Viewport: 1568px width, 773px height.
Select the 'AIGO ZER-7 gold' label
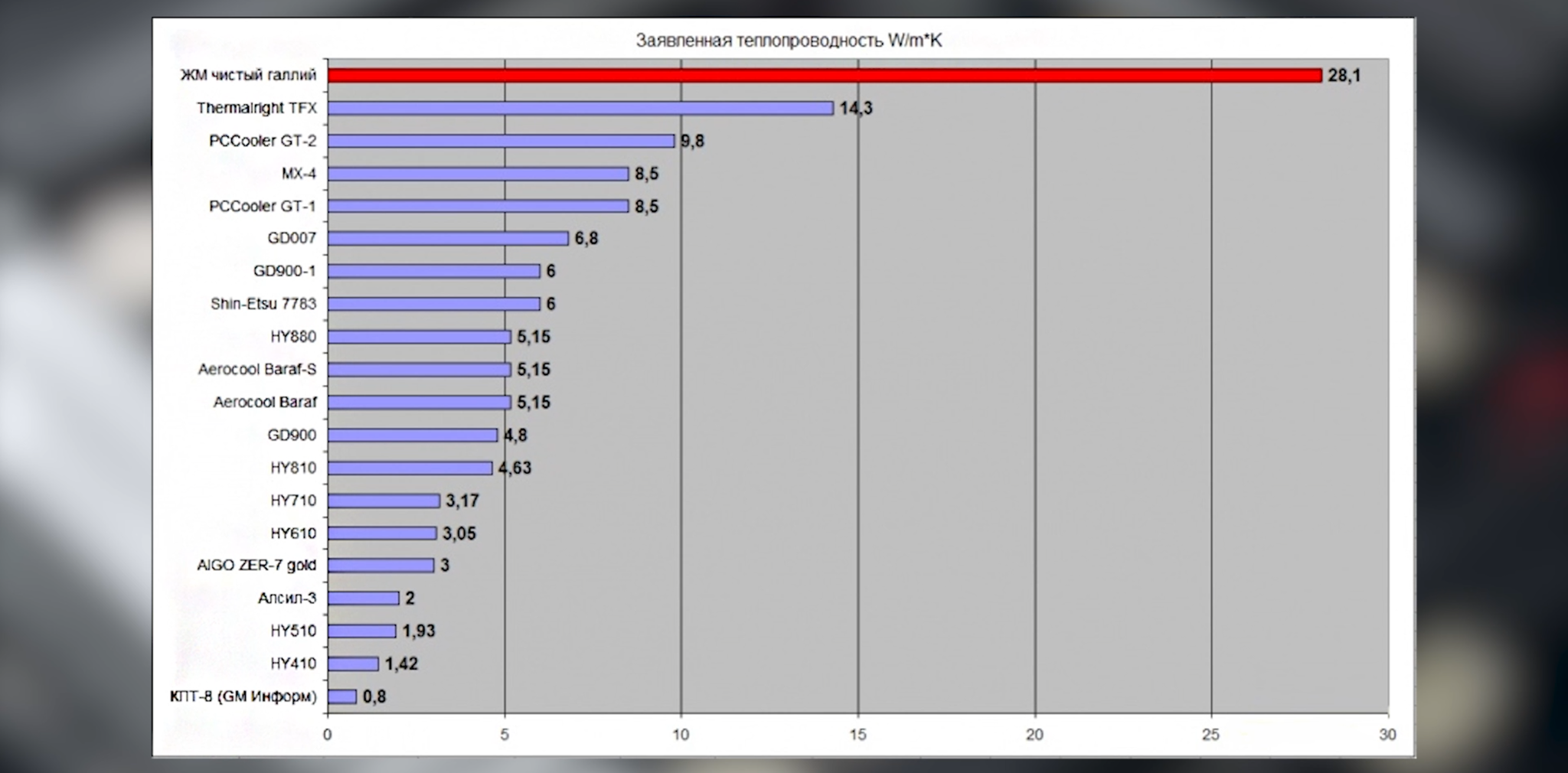256,566
